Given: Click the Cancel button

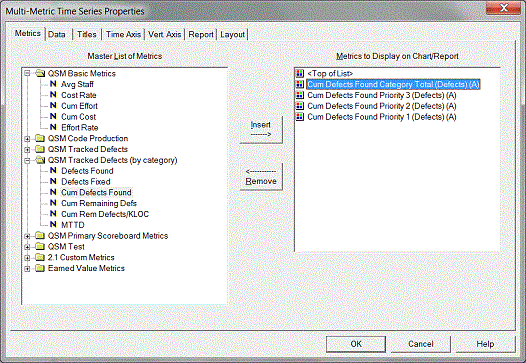Looking at the screenshot, I should pyautogui.click(x=421, y=344).
